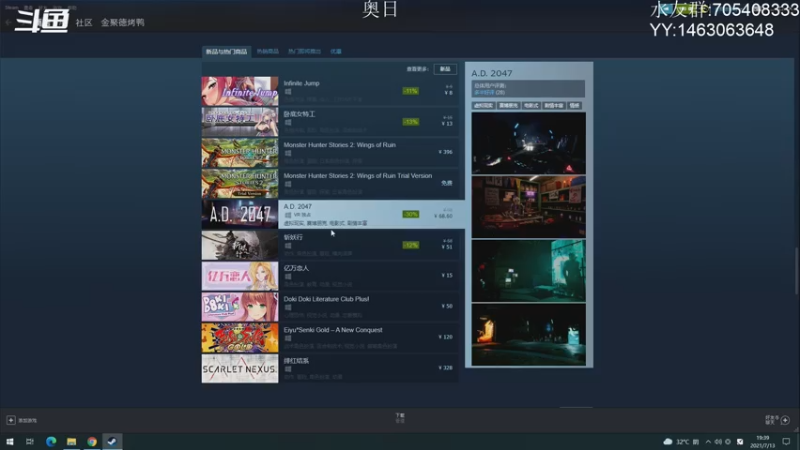800x450 pixels.
Task: Select the New and Trending tab
Action: point(226,52)
